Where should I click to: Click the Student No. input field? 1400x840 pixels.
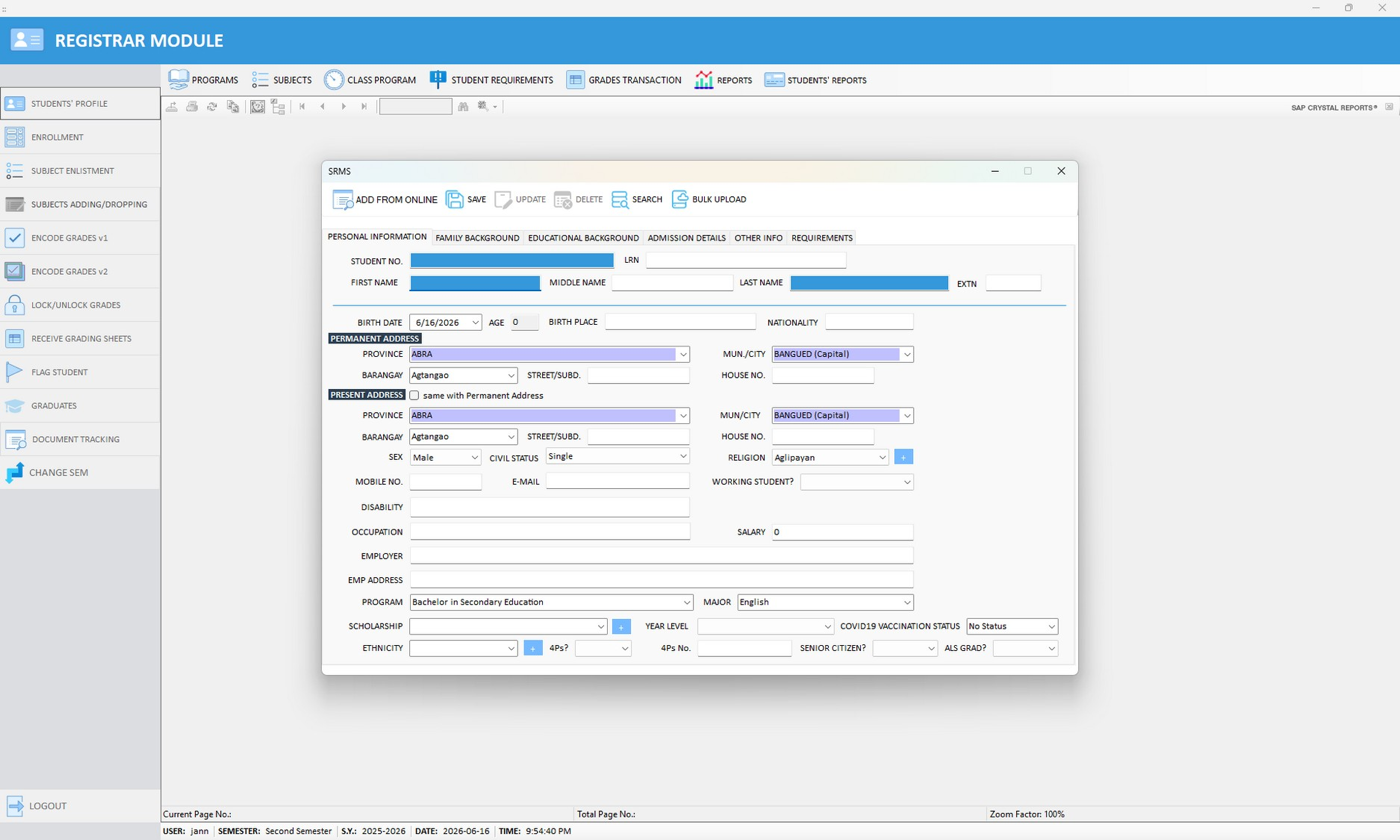click(512, 260)
